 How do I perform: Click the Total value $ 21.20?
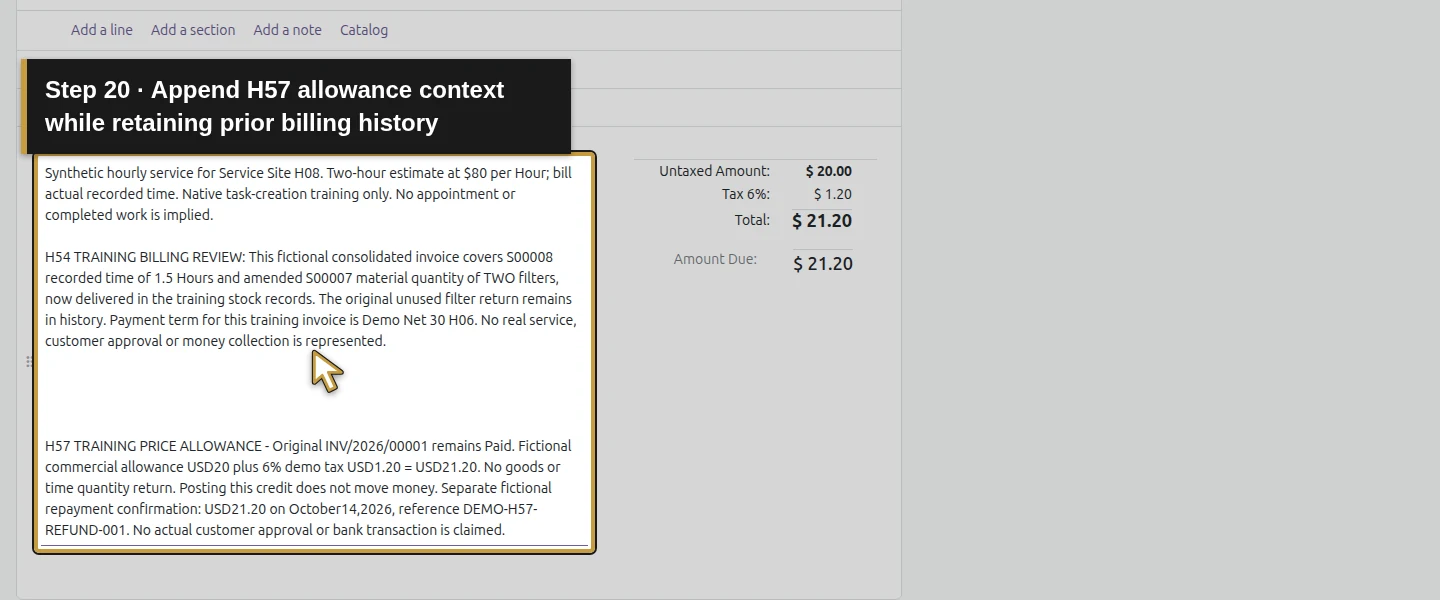(822, 221)
